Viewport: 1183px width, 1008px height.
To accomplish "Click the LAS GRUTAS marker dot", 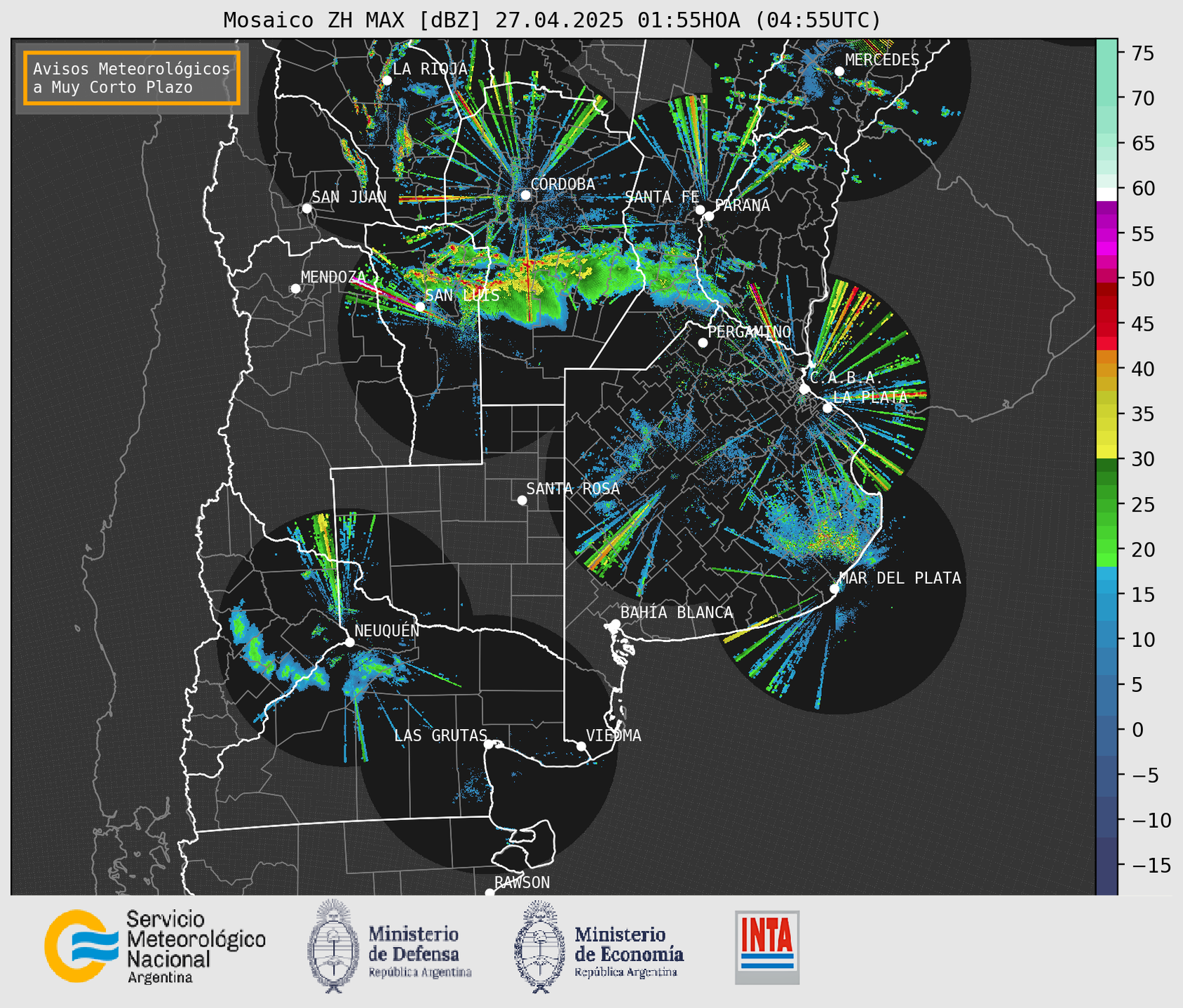I will coord(489,744).
